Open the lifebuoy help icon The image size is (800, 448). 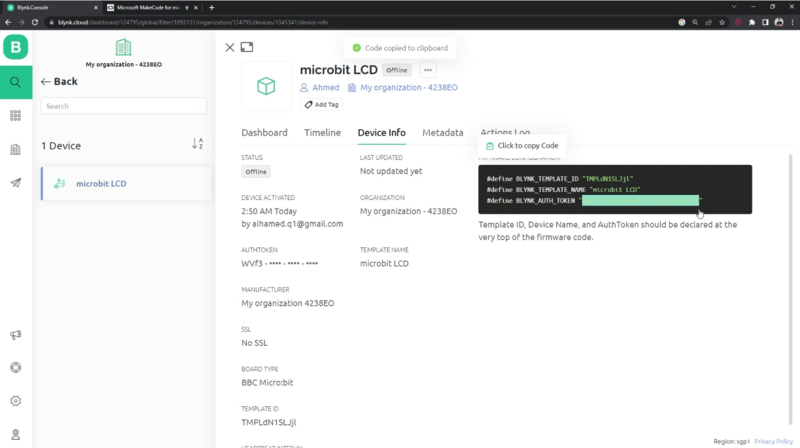16,368
